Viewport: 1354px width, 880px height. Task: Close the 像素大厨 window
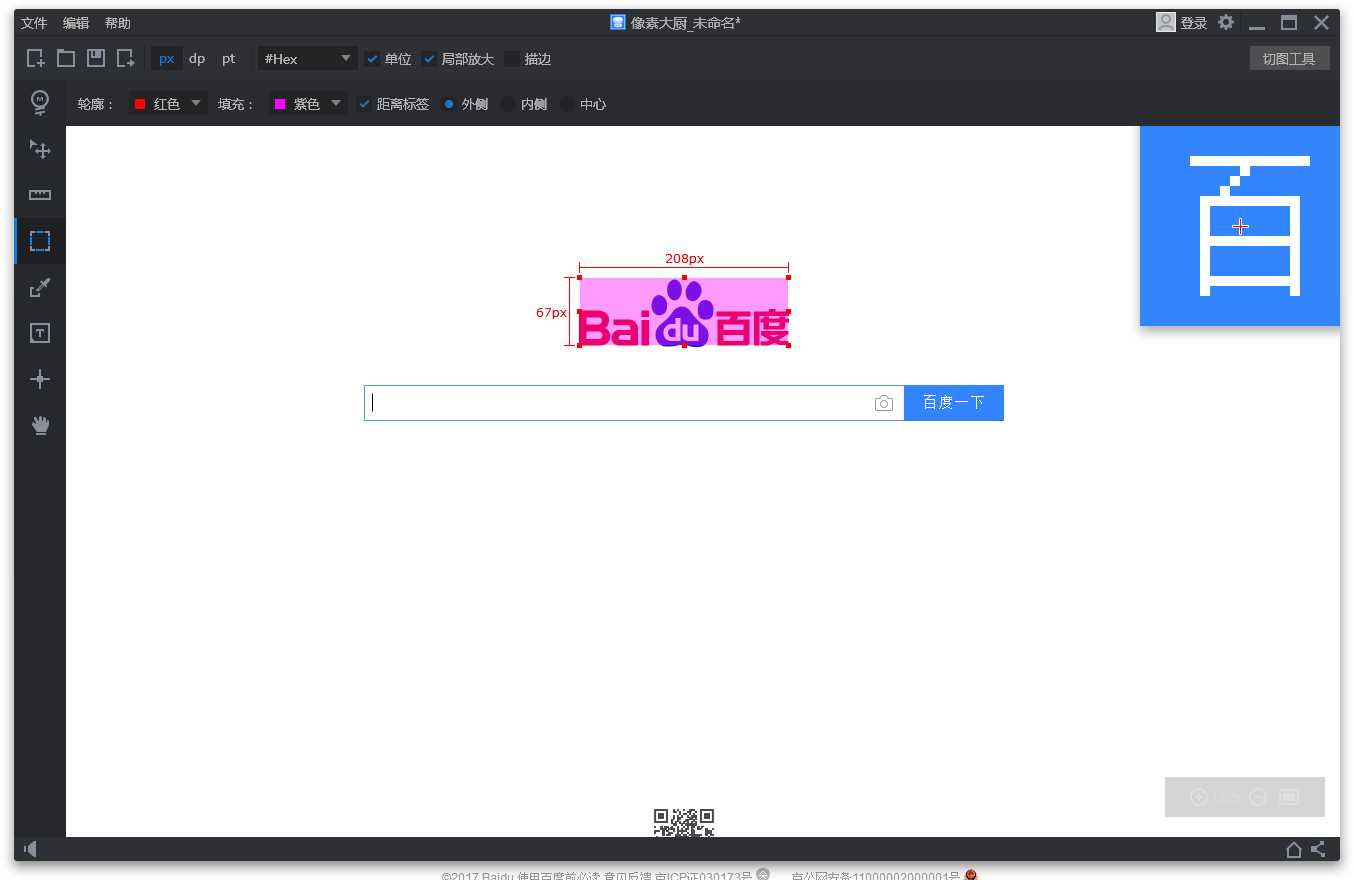pyautogui.click(x=1321, y=22)
